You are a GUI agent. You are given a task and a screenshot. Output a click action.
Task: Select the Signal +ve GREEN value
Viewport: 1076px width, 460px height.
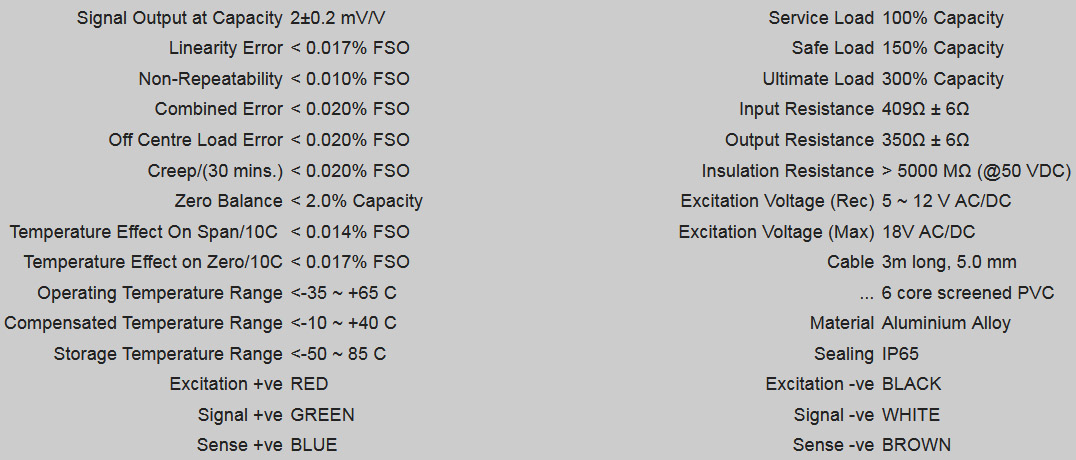coord(322,415)
